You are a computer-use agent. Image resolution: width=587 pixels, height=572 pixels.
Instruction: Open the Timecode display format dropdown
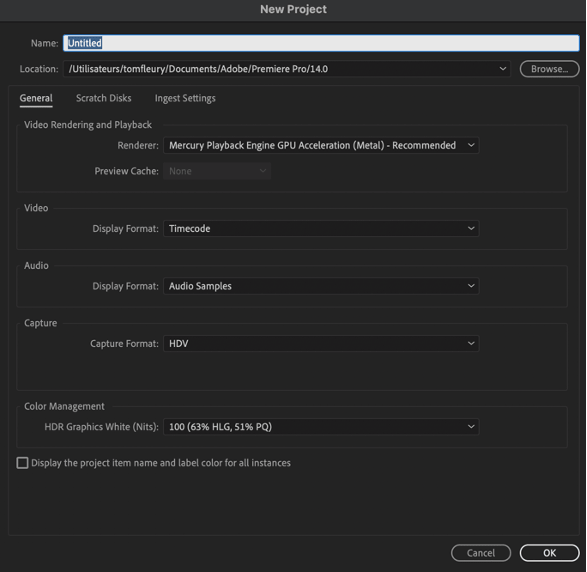click(x=321, y=228)
